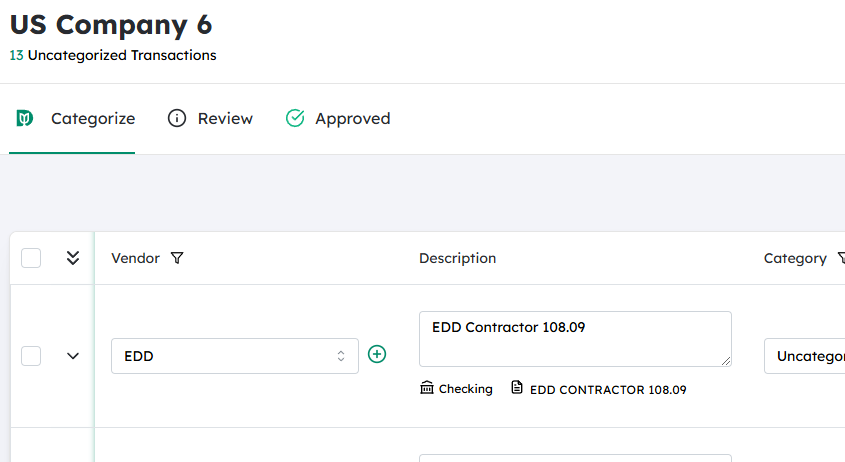Click the circled checkmark icon beside Approved

click(x=295, y=119)
